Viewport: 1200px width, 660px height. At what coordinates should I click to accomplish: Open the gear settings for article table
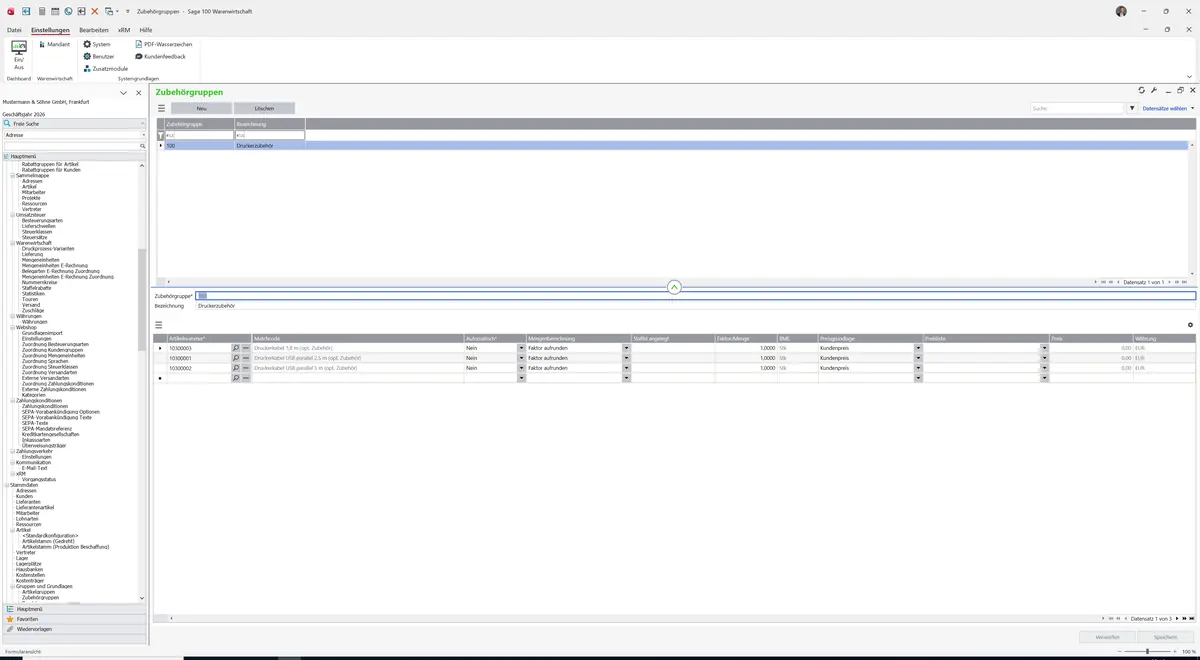1190,325
